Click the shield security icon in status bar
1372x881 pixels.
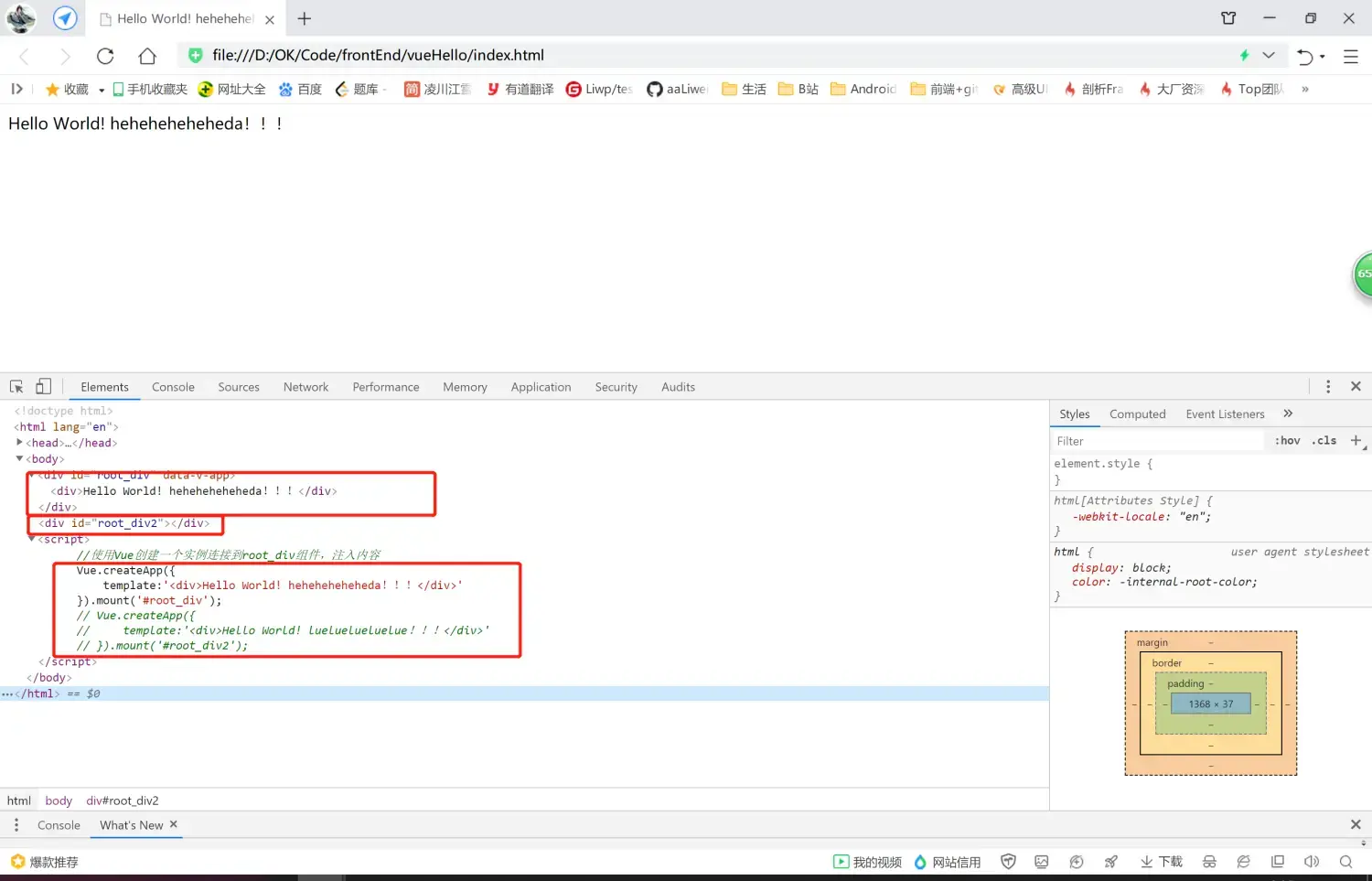click(1008, 862)
